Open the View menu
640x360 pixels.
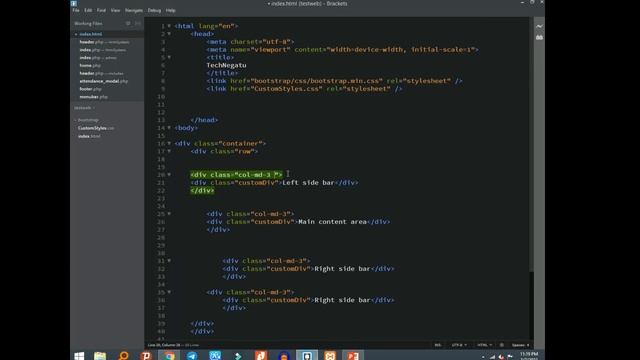tap(116, 10)
